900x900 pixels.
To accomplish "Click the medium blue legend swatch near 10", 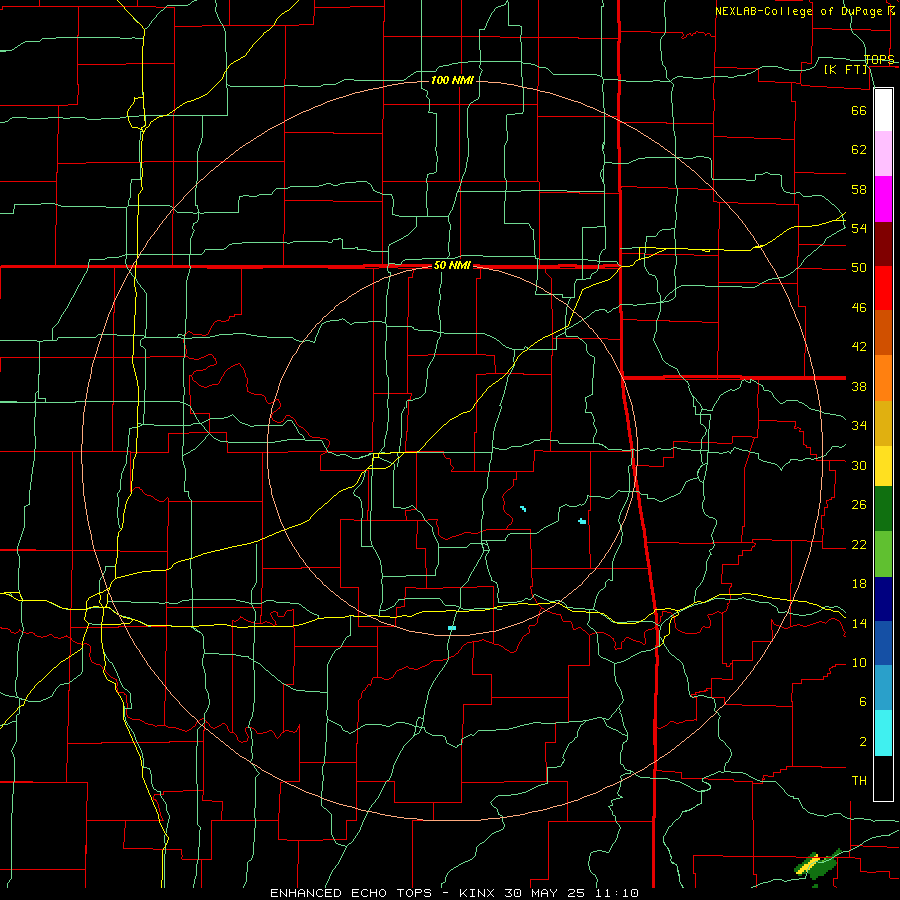I will [883, 643].
